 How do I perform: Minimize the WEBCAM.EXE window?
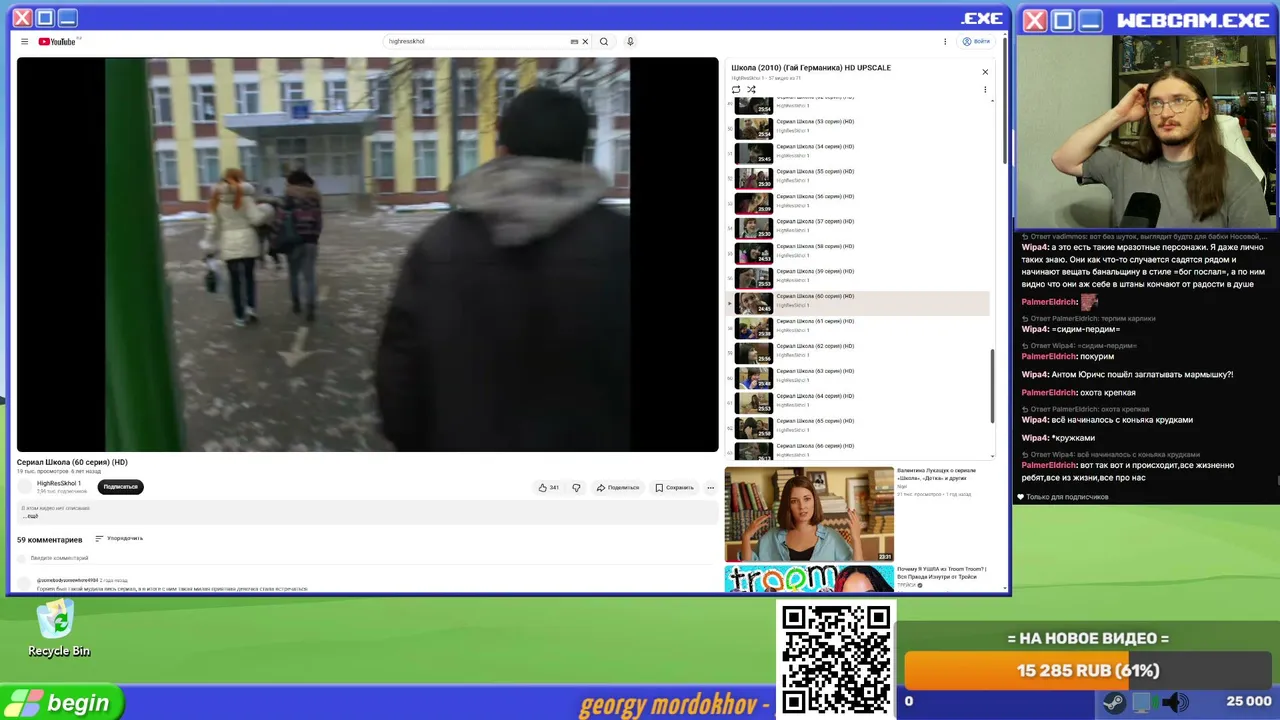(x=1091, y=20)
